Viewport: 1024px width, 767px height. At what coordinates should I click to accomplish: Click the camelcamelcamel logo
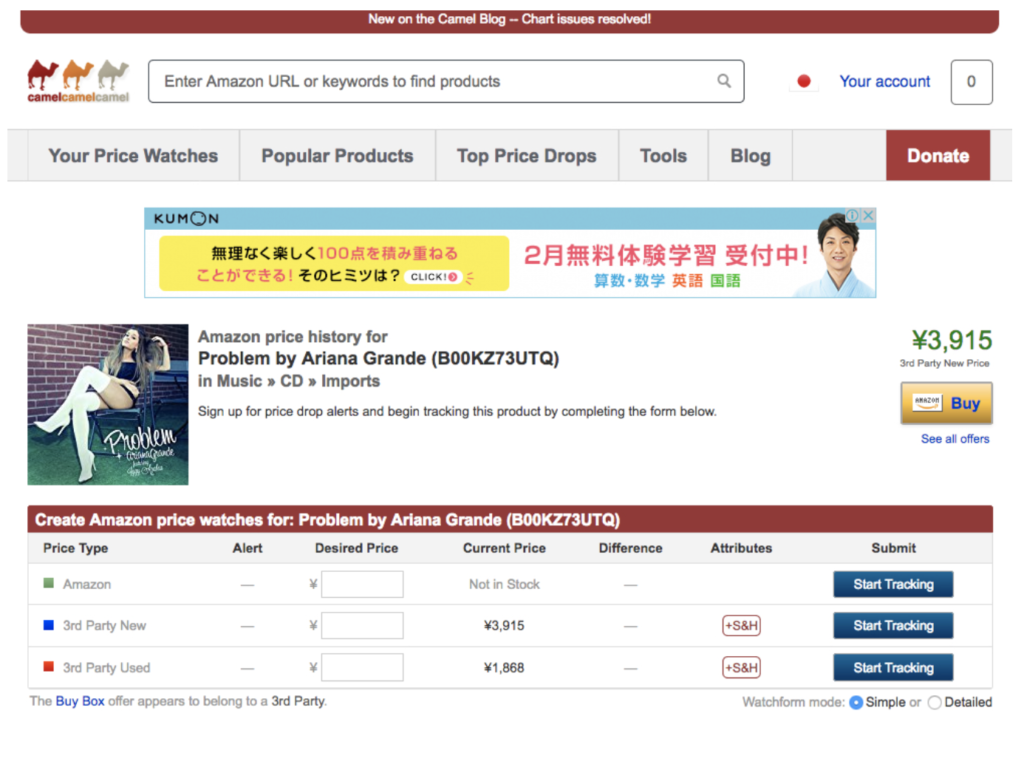[x=78, y=82]
